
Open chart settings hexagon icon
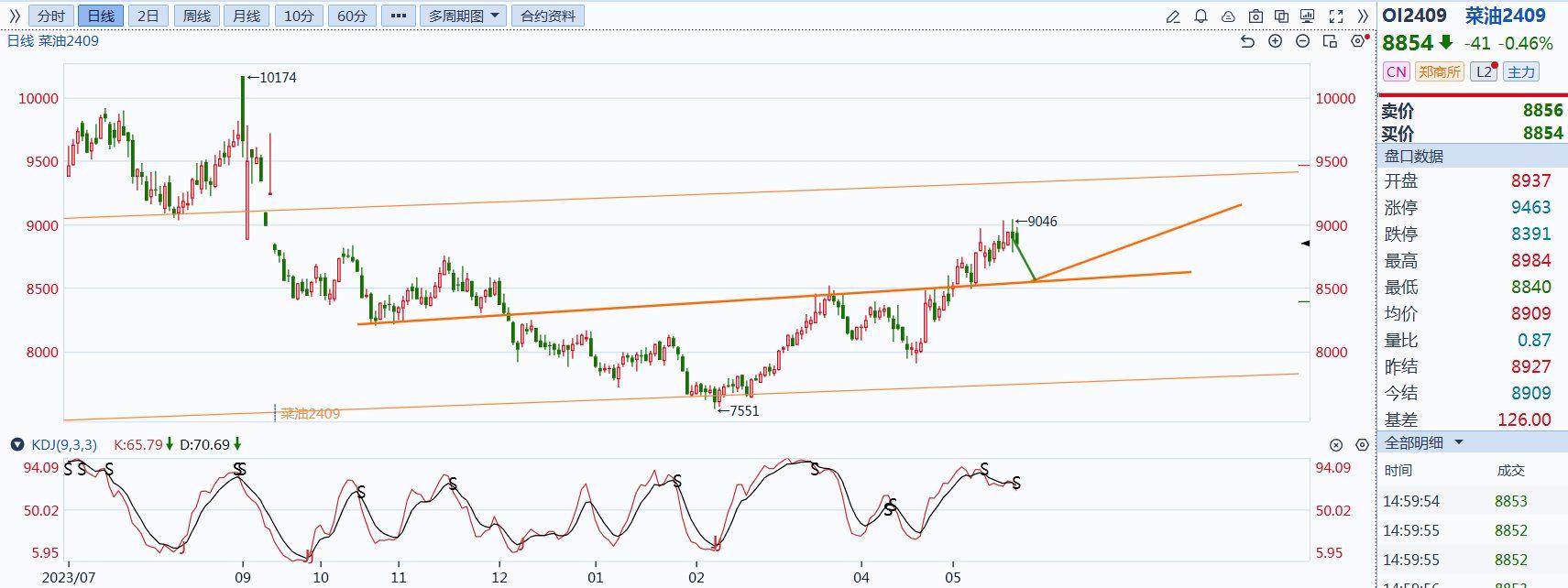(1358, 41)
